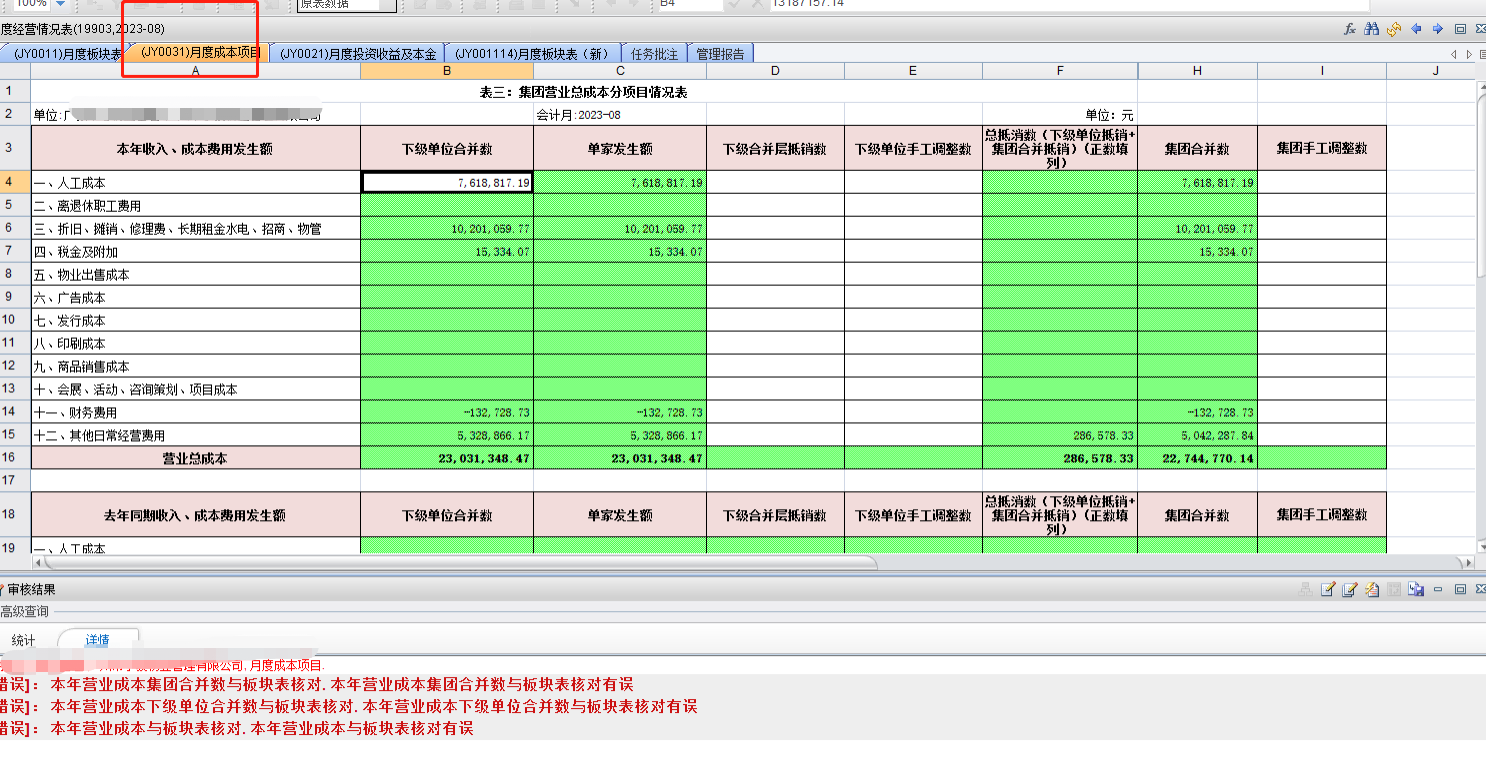Click 单家发生额 value 5,328,866.17
The height and width of the screenshot is (772, 1486).
coord(620,436)
